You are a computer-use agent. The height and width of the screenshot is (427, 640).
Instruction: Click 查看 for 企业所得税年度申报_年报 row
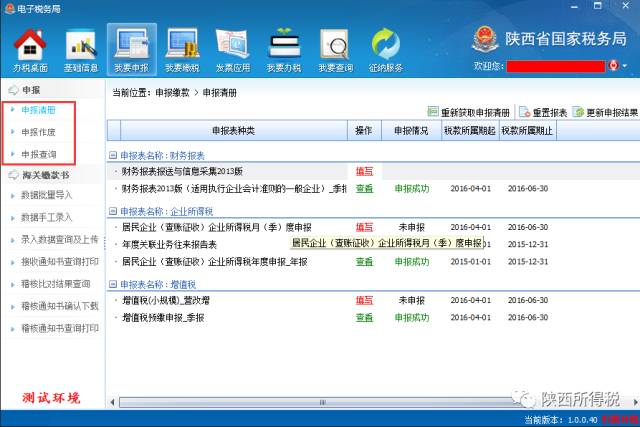[364, 262]
